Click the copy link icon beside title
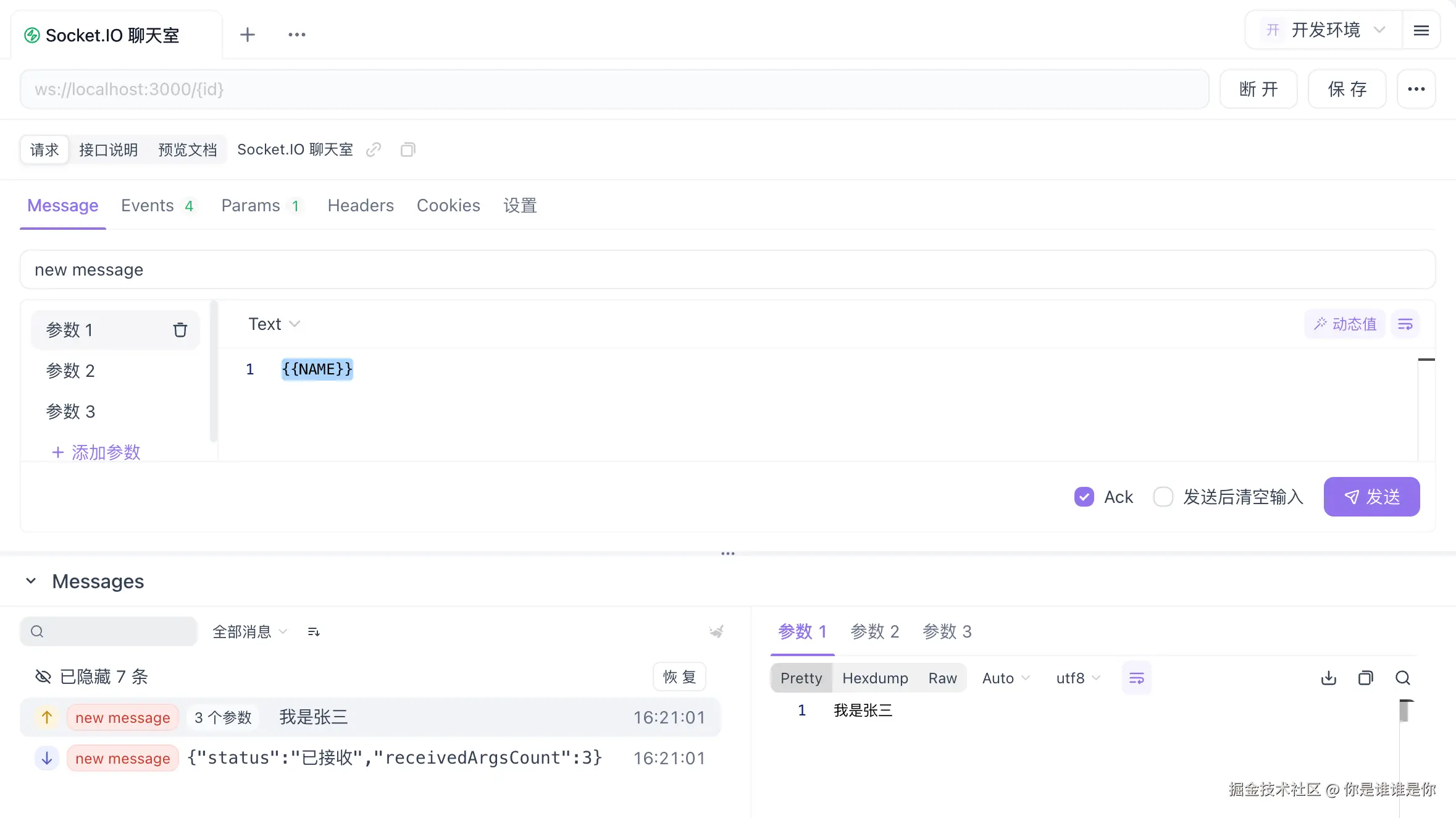Viewport: 1456px width, 818px height. [374, 150]
